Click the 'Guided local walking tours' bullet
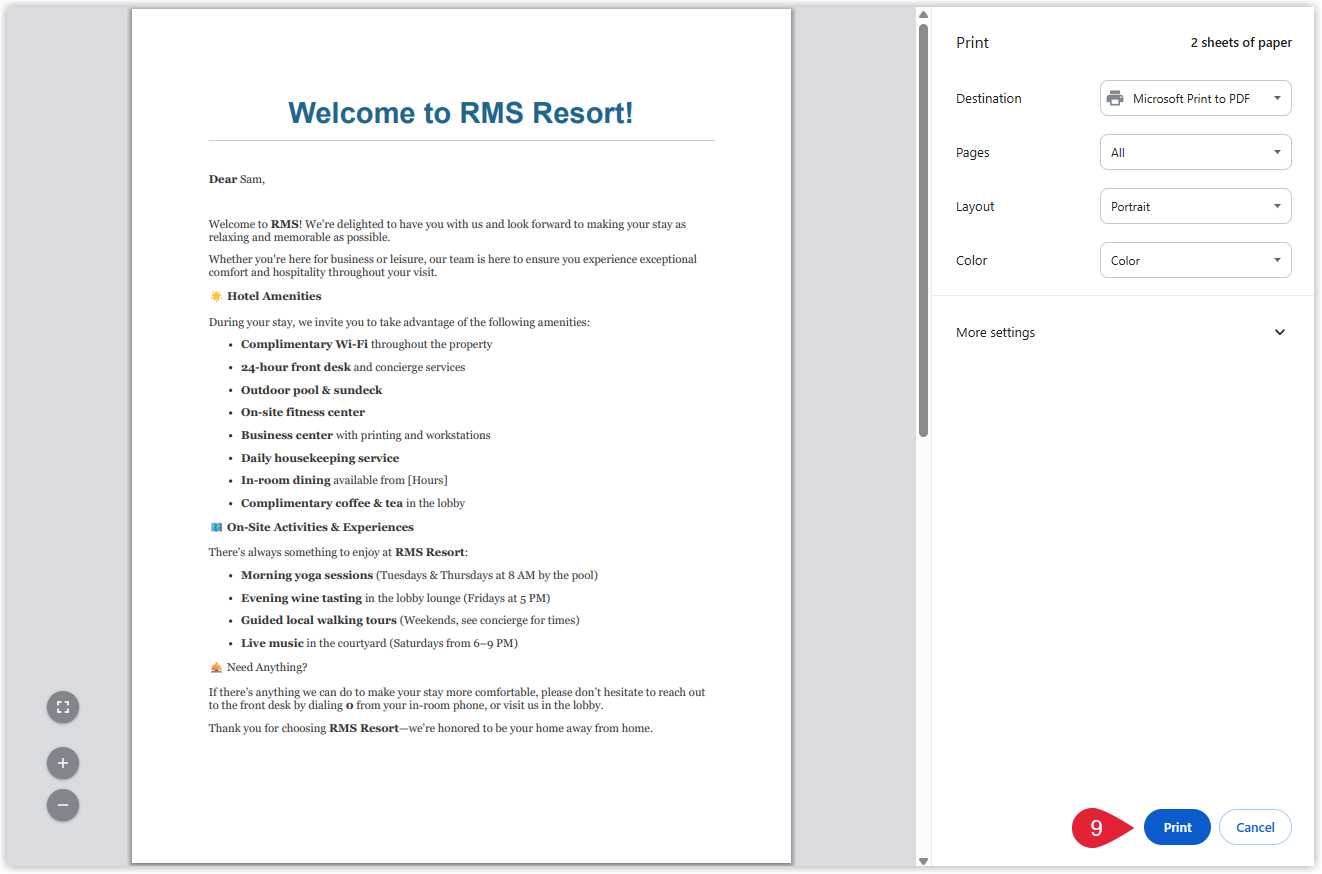Viewport: 1322px width, 874px height. pos(410,620)
